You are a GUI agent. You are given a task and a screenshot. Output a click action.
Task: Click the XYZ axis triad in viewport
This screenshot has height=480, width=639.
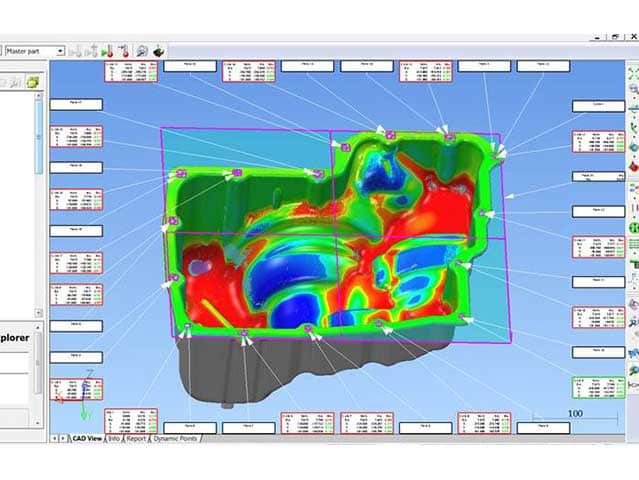87,400
